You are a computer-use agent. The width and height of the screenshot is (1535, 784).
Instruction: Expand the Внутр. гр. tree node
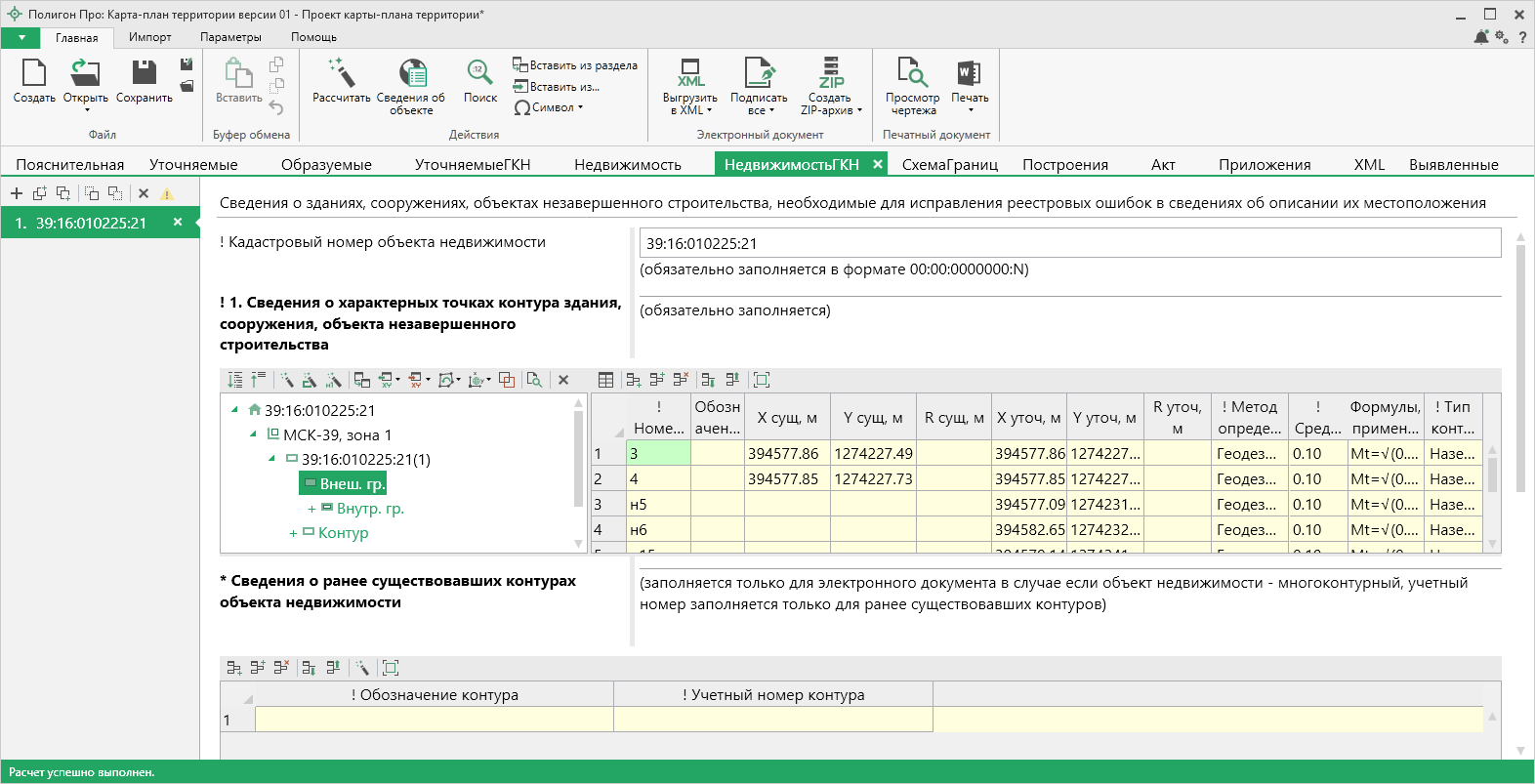(x=311, y=509)
